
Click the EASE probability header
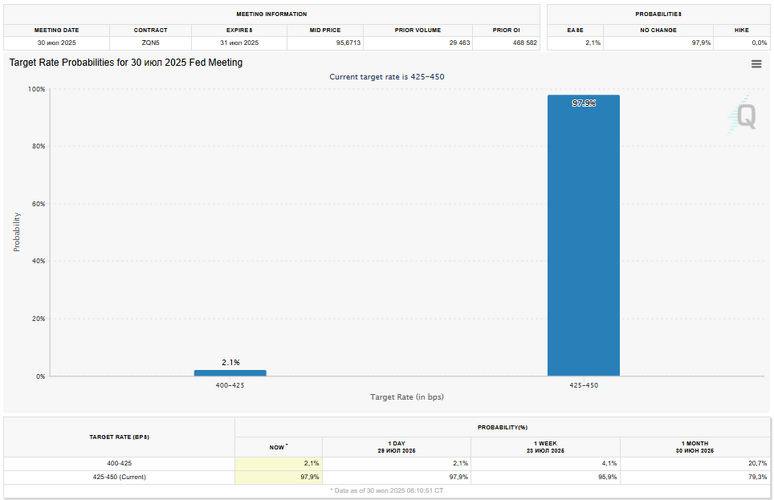coord(576,30)
